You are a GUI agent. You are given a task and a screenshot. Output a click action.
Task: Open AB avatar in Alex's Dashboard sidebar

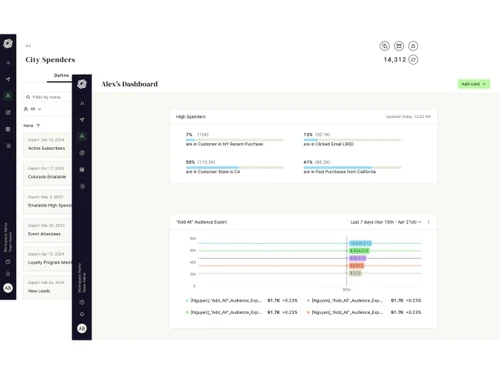pyautogui.click(x=82, y=328)
